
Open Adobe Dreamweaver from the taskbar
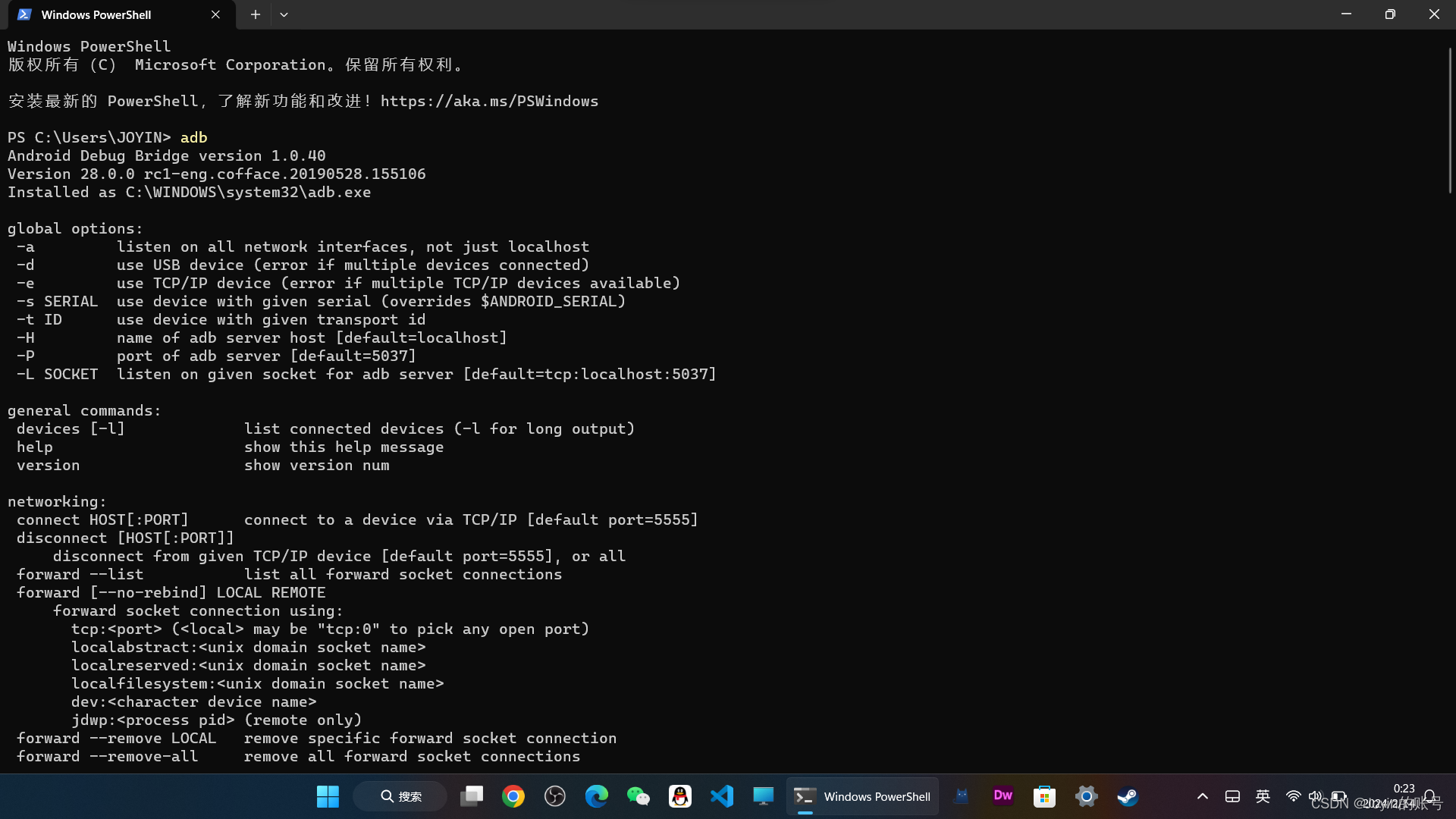click(x=1003, y=796)
